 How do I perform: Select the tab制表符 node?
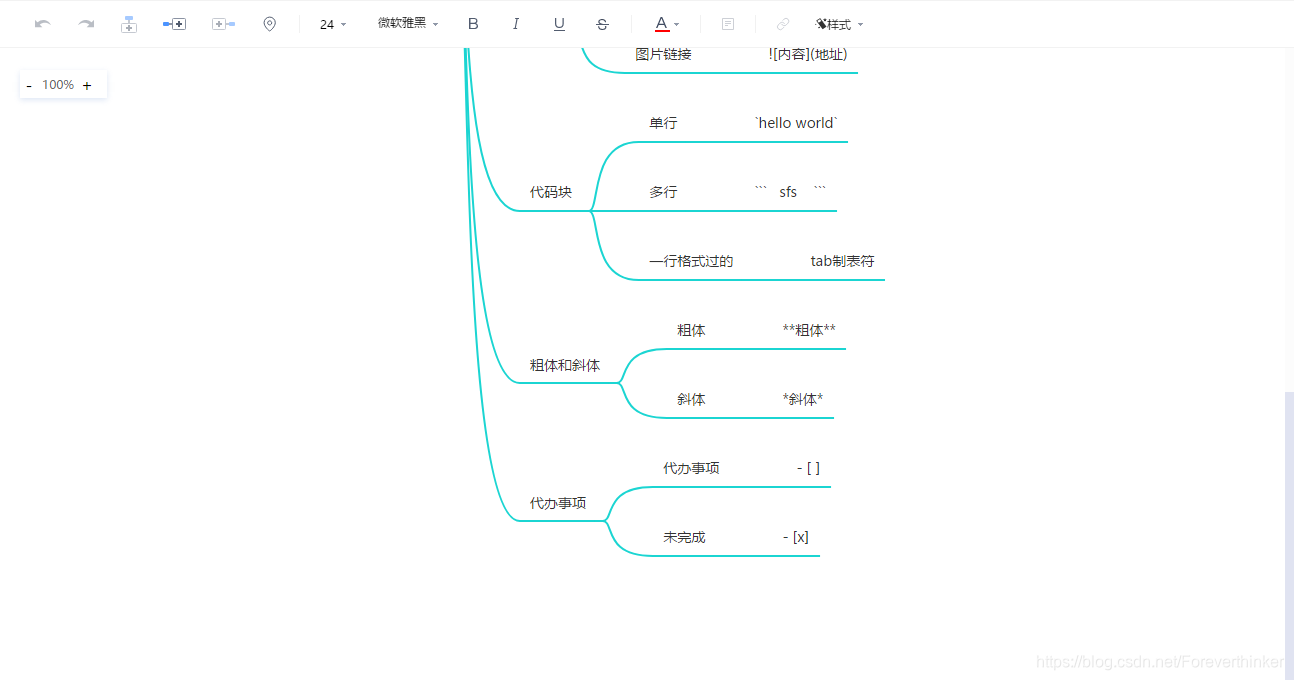[x=842, y=261]
